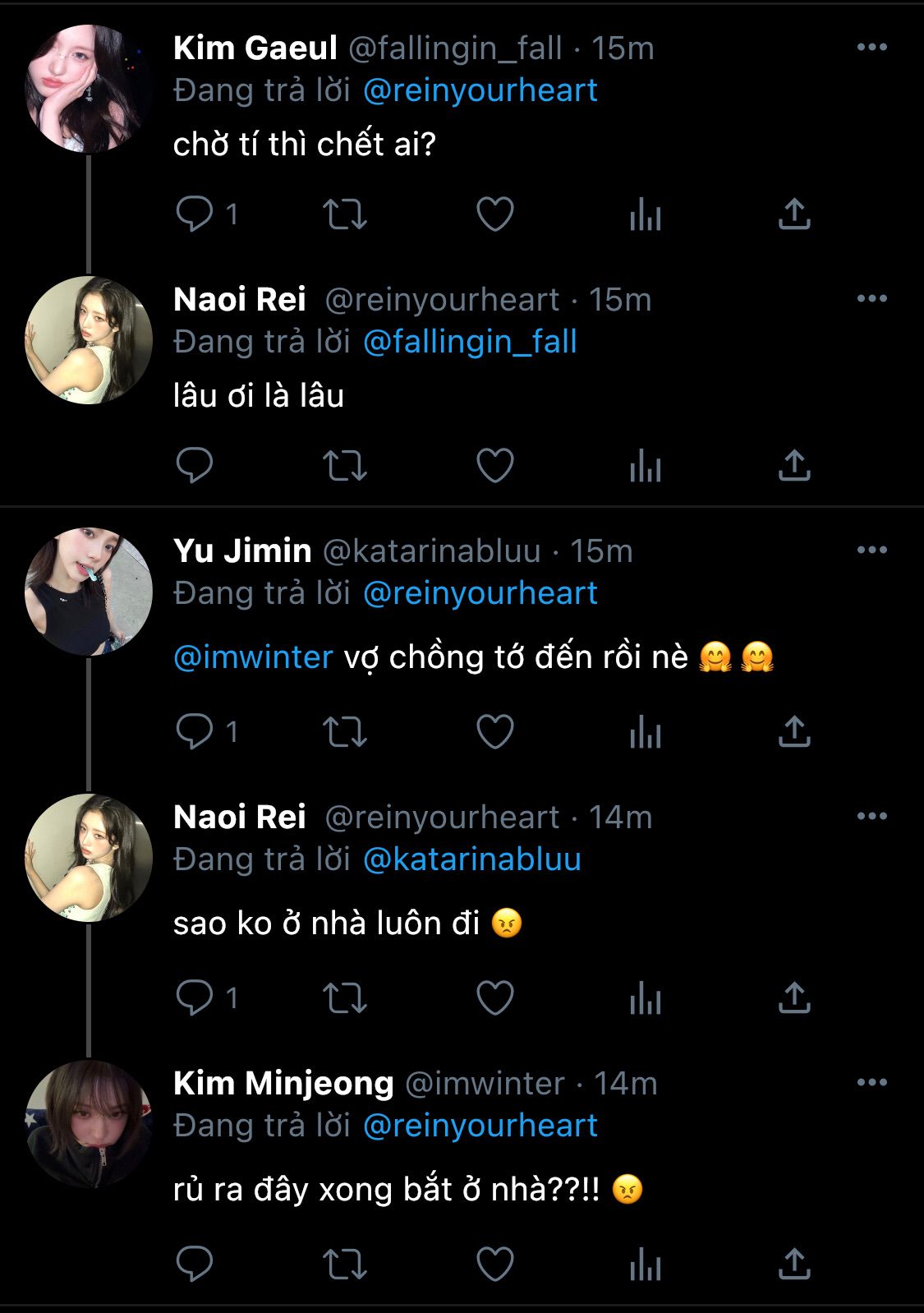Open @katarinabluu link in Naoi Rei's reply

471,859
